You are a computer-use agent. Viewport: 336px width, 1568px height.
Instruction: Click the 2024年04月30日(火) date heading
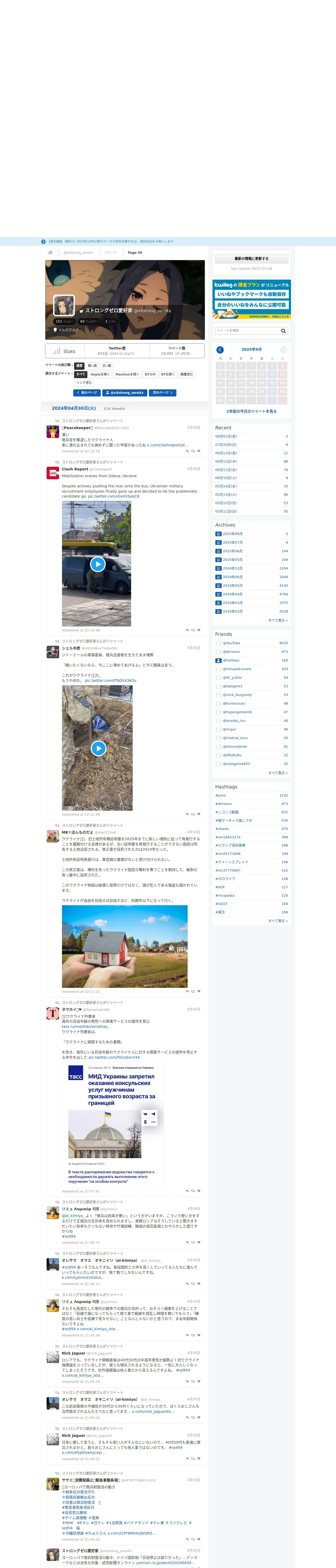tap(74, 408)
